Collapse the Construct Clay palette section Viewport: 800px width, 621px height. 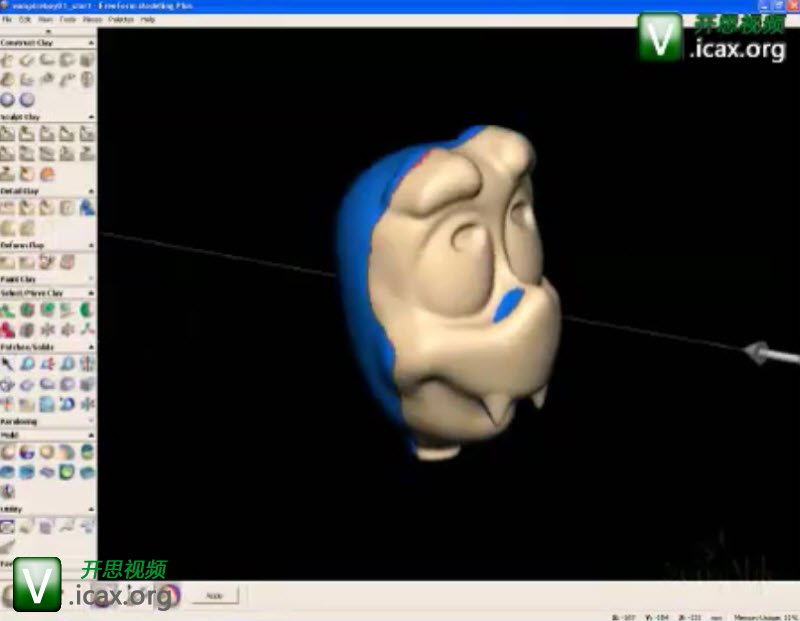(x=92, y=43)
